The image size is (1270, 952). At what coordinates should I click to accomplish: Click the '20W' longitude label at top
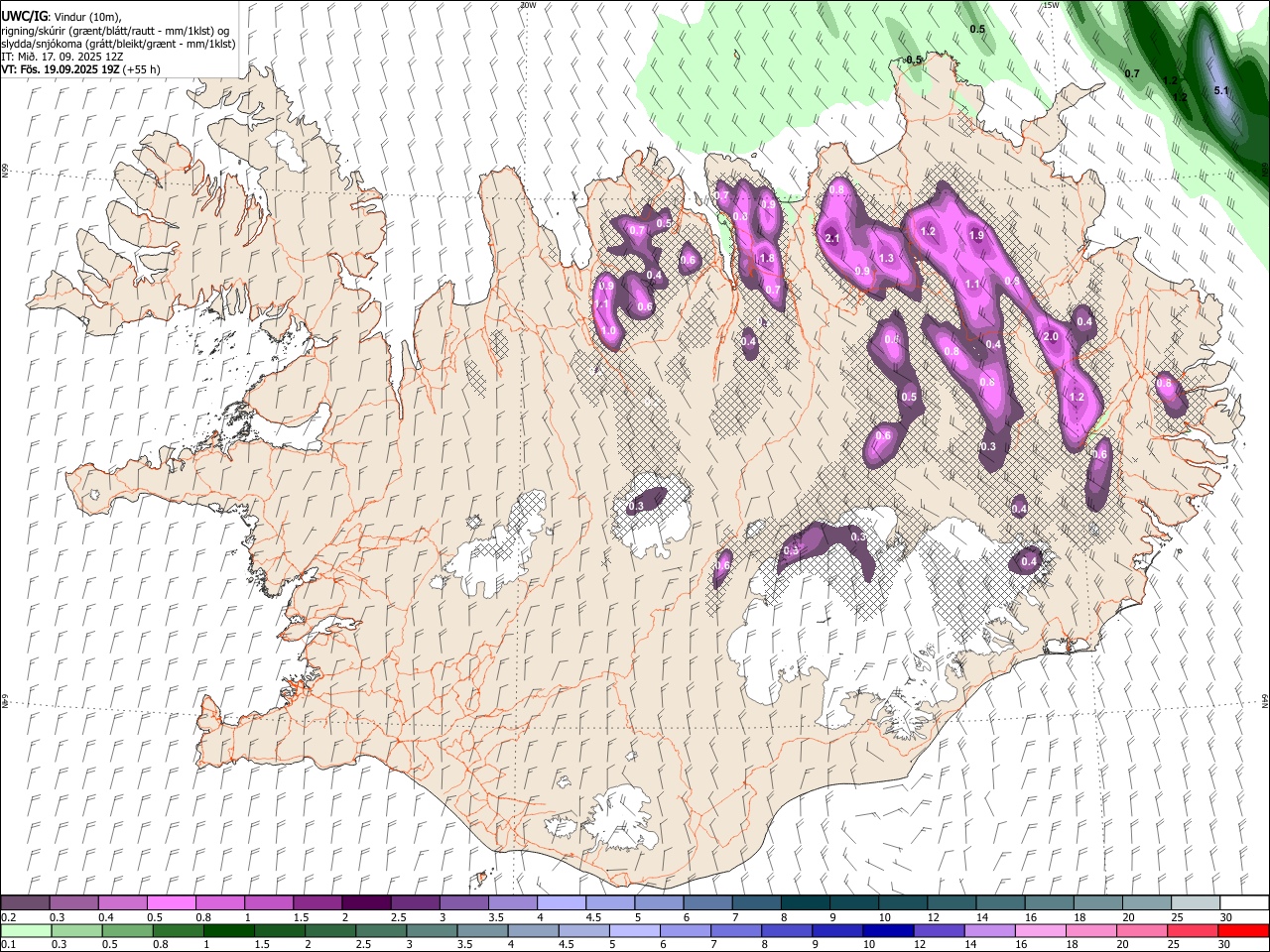click(528, 5)
